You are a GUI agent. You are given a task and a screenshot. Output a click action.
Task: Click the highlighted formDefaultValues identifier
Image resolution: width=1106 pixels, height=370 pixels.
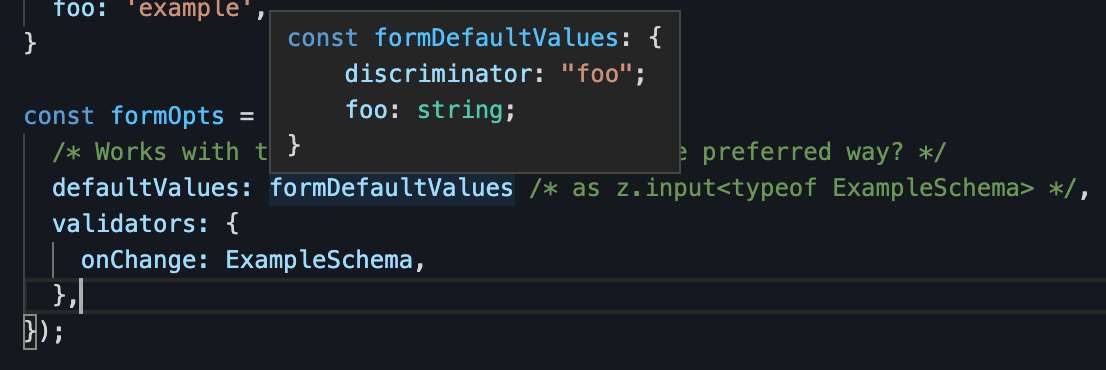tap(391, 188)
